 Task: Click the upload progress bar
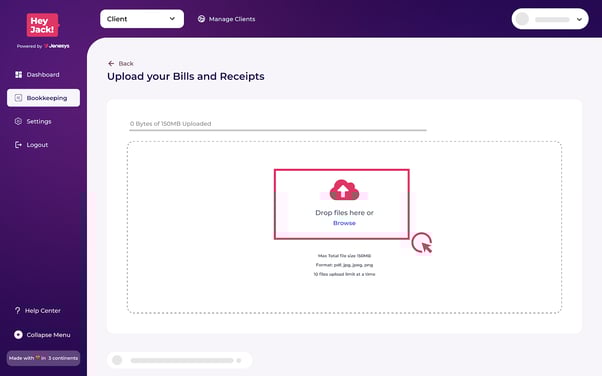(x=278, y=130)
